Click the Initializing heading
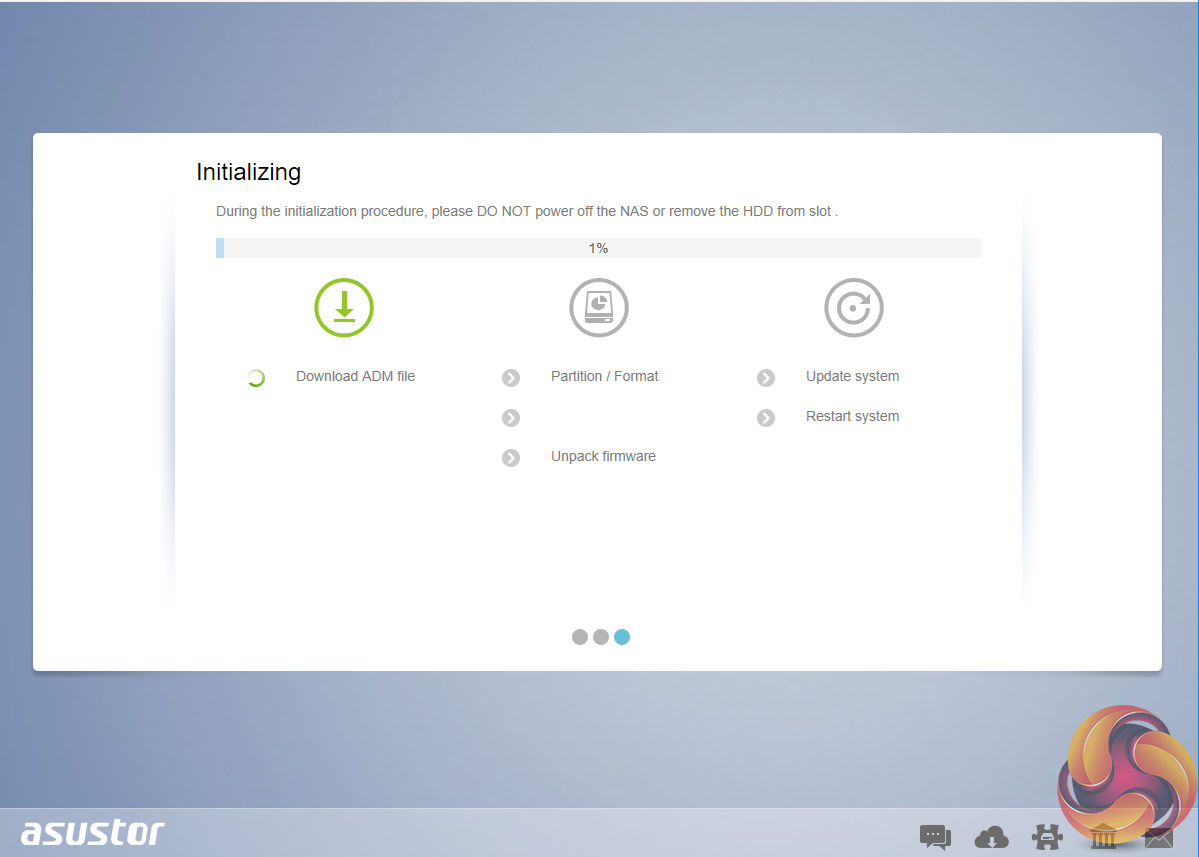This screenshot has height=857, width=1199. pos(249,172)
